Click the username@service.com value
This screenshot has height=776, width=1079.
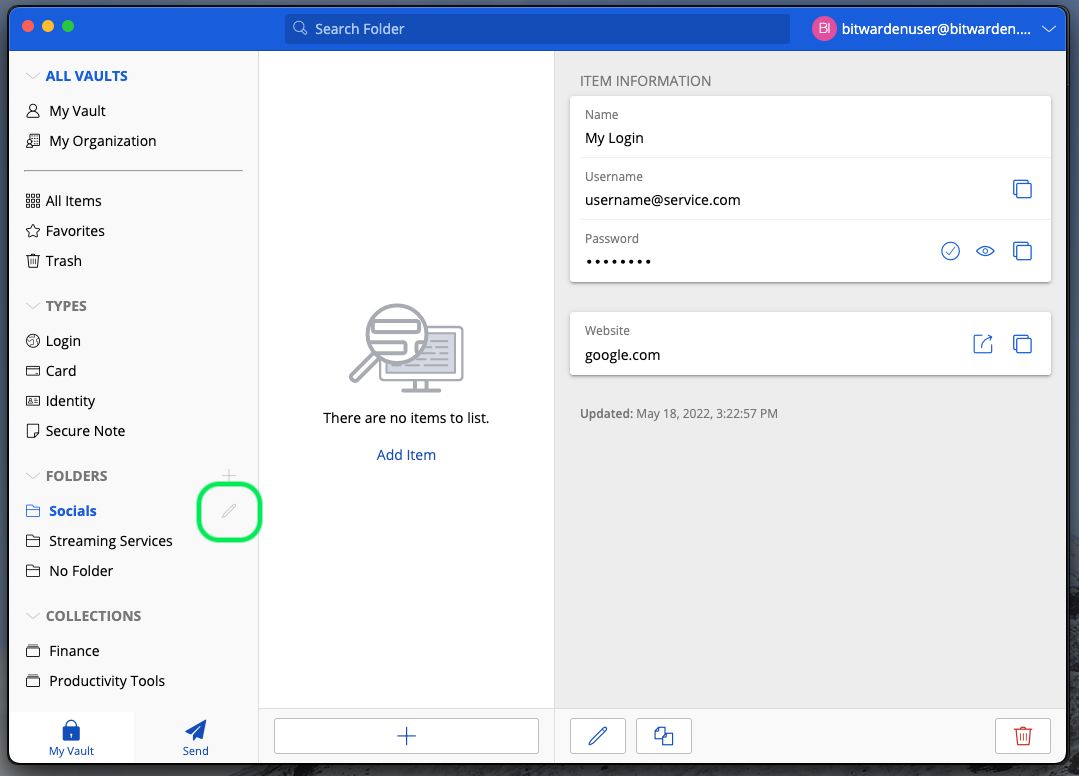(663, 200)
